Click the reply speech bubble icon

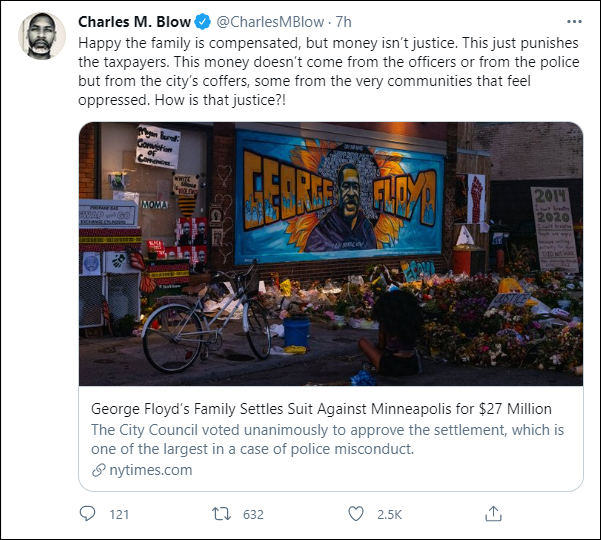[x=89, y=514]
